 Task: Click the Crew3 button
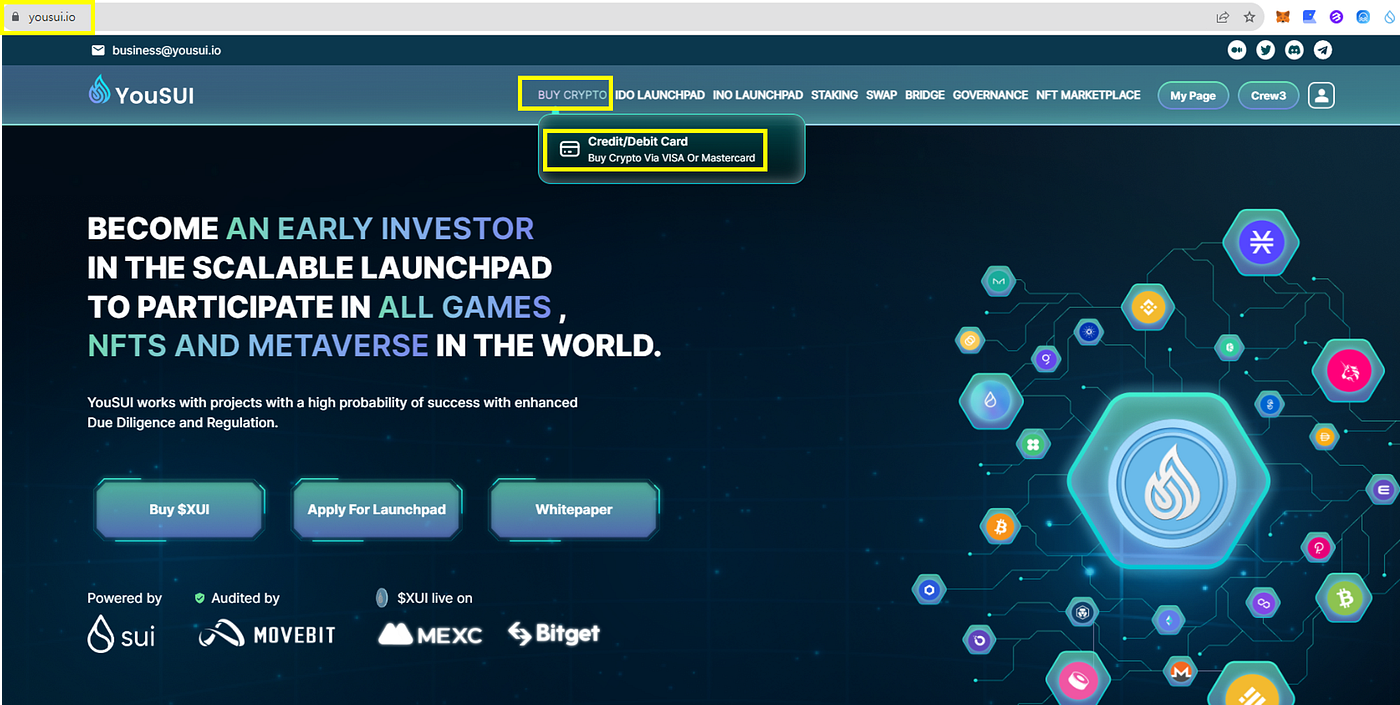(x=1268, y=96)
